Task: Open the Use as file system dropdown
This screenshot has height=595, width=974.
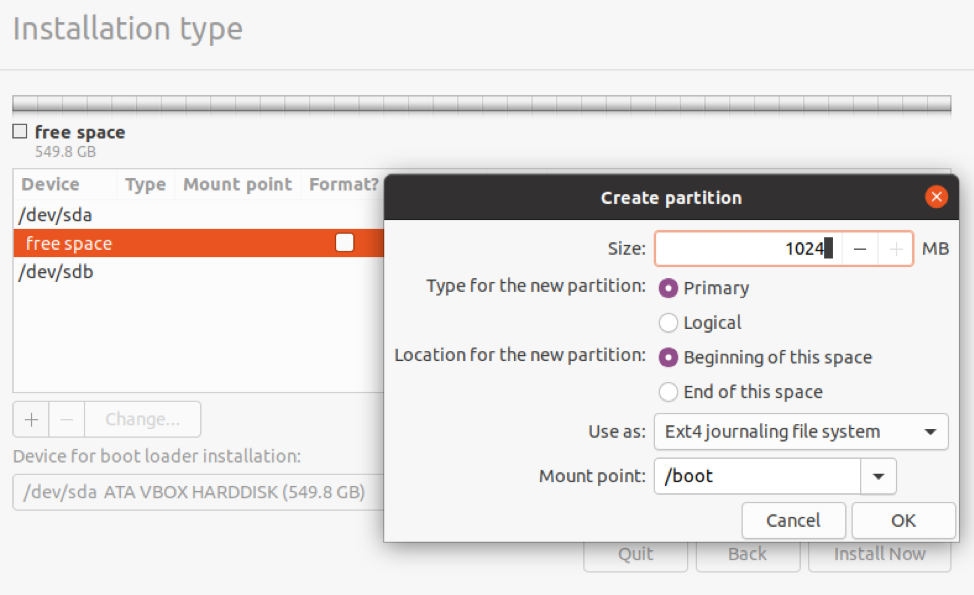Action: click(932, 432)
